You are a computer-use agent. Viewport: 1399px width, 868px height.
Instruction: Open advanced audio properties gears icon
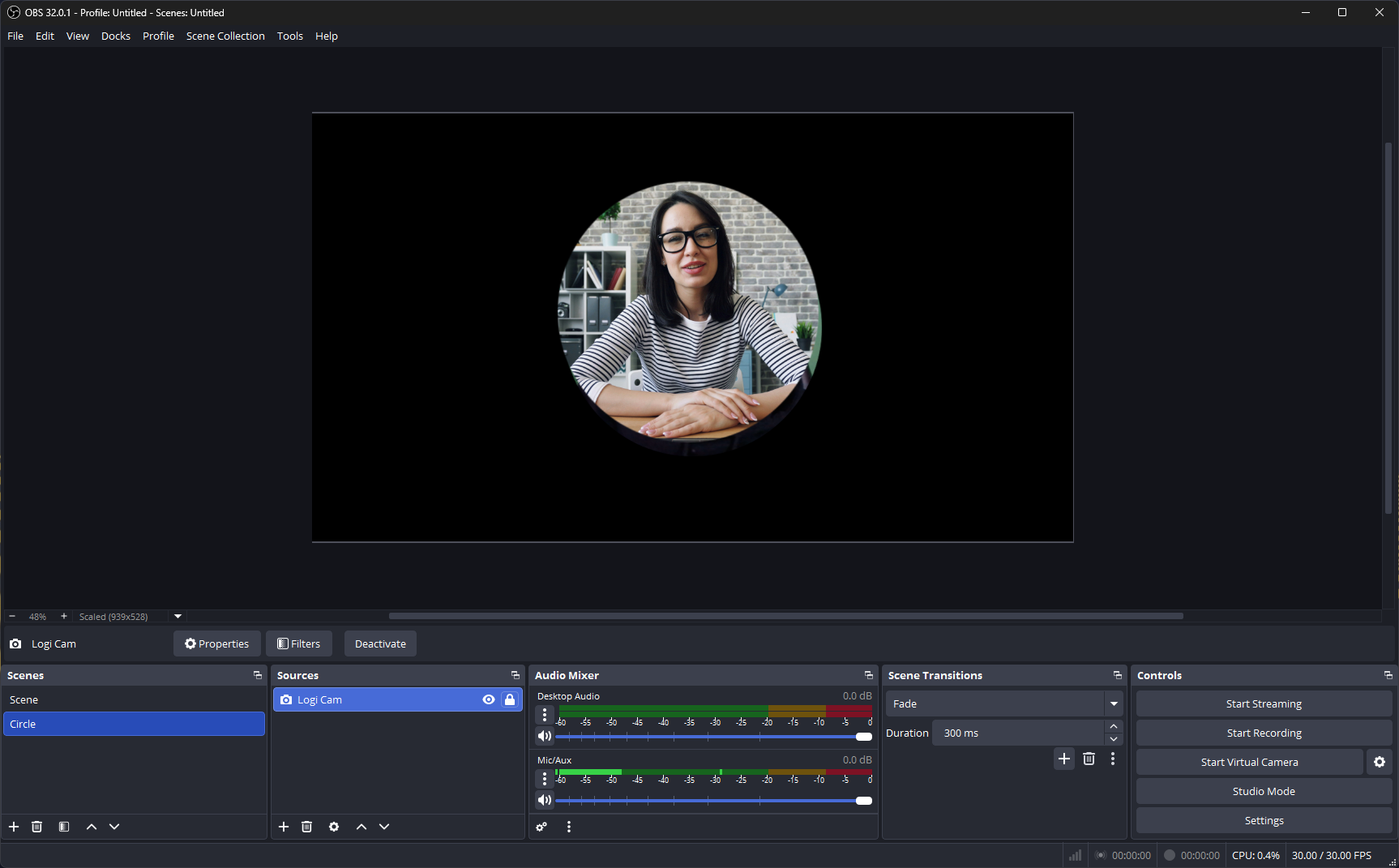(x=541, y=827)
